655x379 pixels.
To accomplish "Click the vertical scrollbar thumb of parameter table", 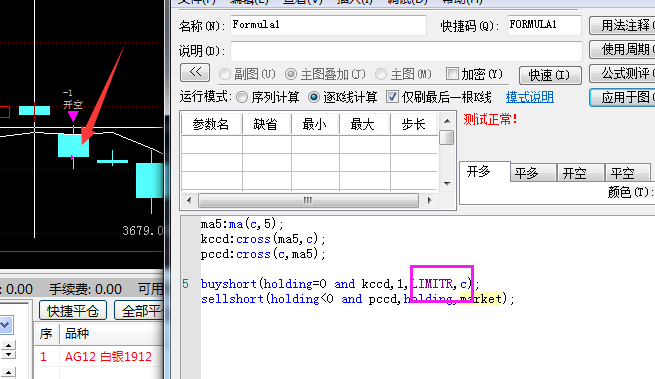I will coord(447,137).
